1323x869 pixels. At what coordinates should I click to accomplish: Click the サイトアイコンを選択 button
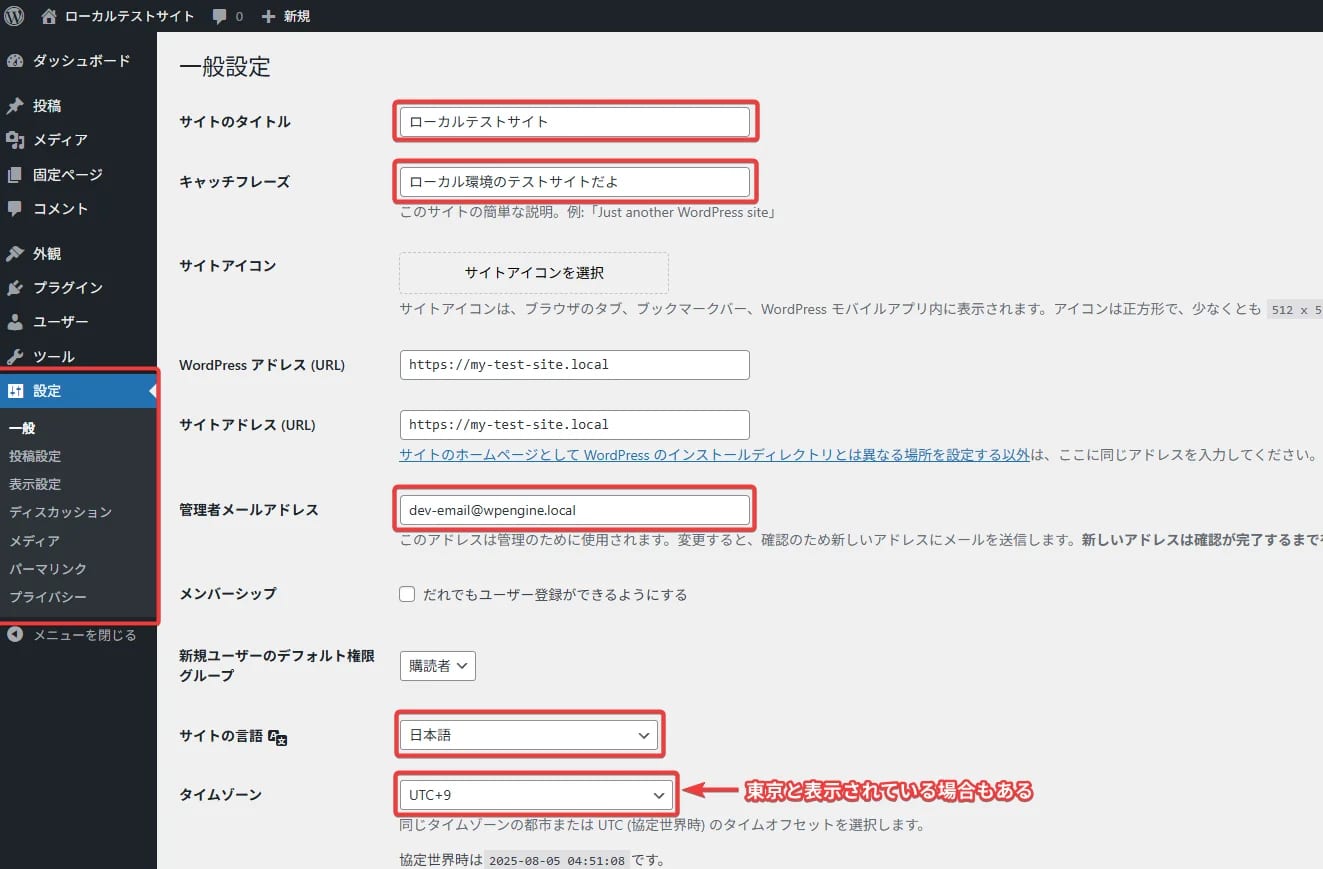[x=533, y=272]
